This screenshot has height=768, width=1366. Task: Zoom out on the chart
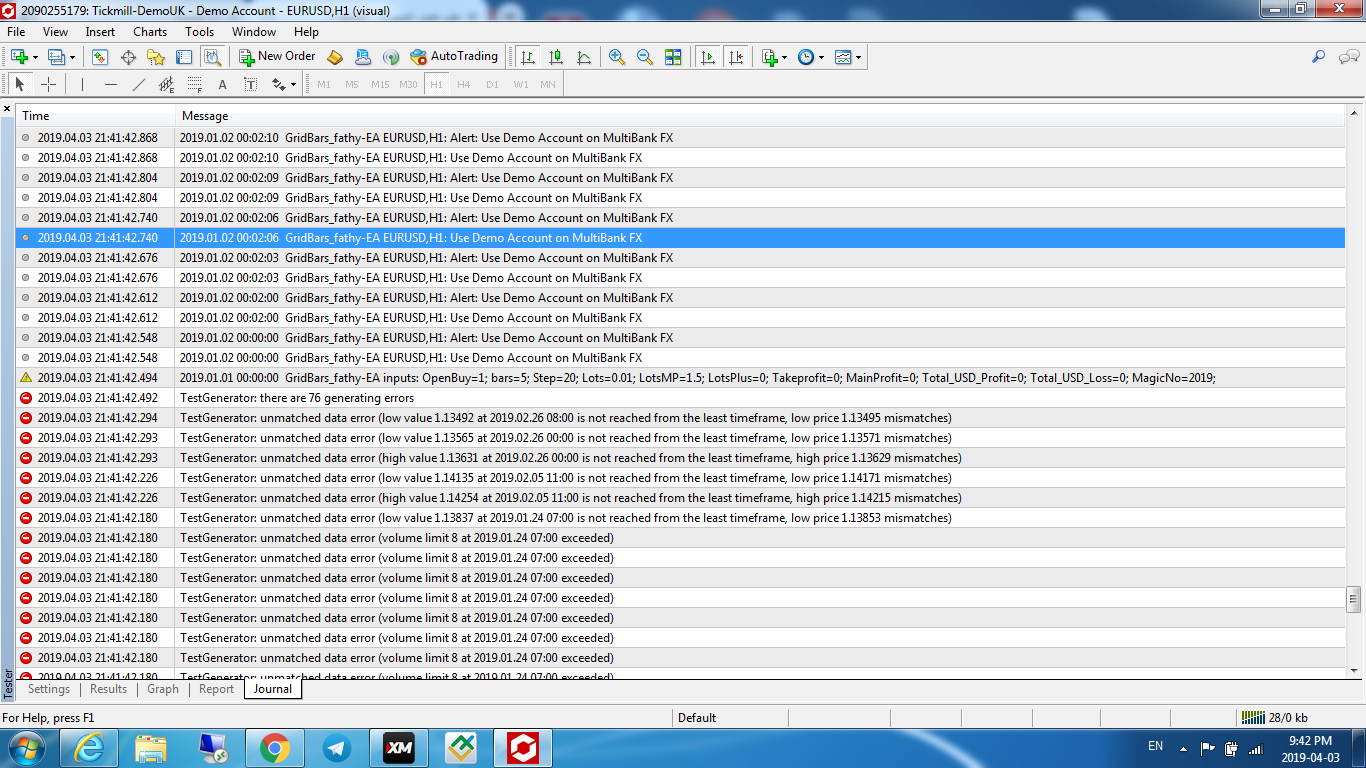pyautogui.click(x=645, y=57)
